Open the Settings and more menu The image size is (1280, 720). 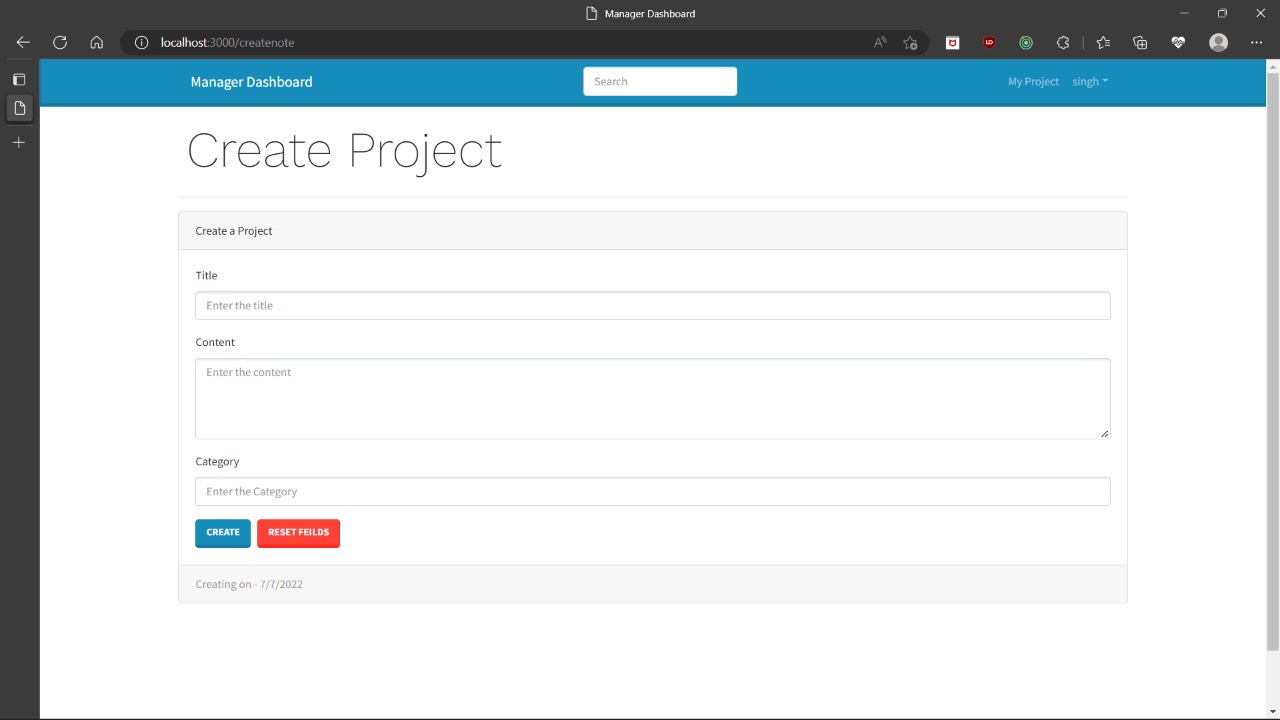1257,42
